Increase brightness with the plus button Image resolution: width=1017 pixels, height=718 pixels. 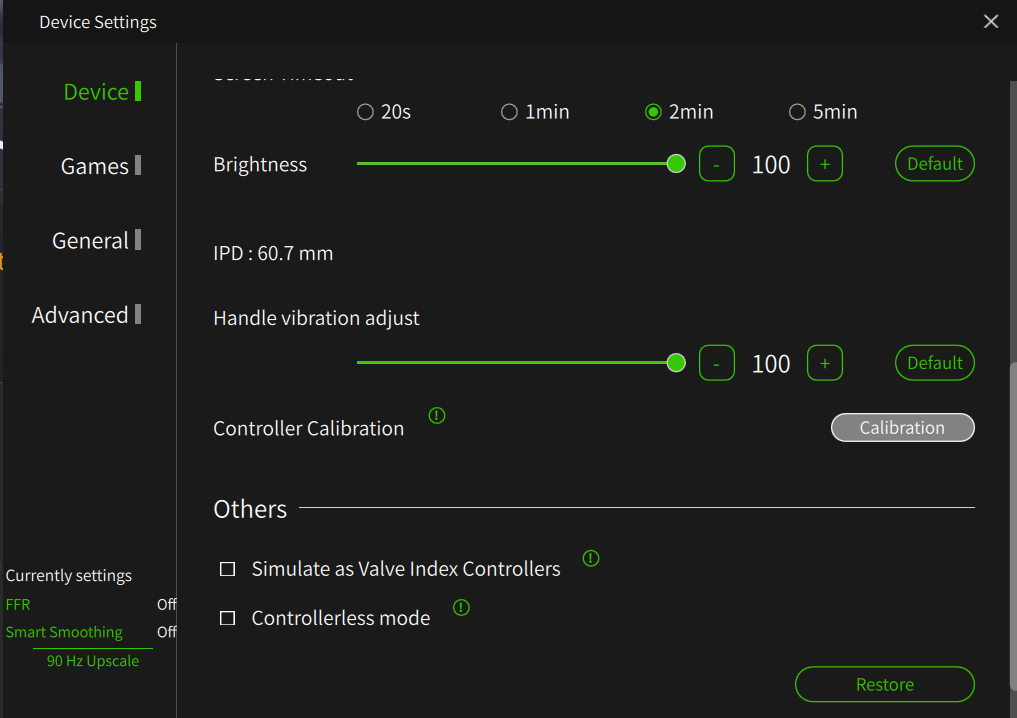(825, 164)
